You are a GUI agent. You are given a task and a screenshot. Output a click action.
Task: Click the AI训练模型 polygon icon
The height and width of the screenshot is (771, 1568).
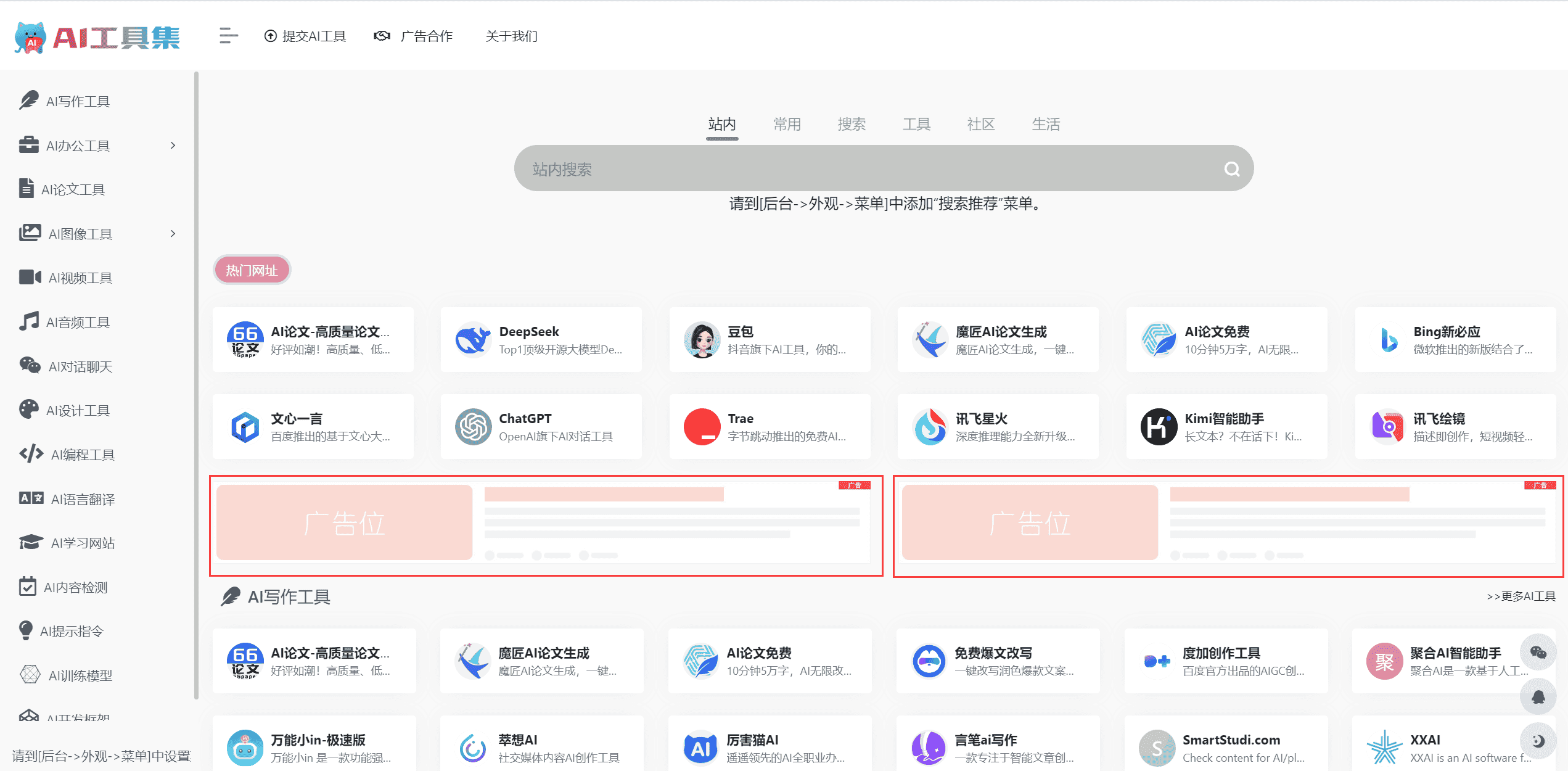[x=30, y=675]
